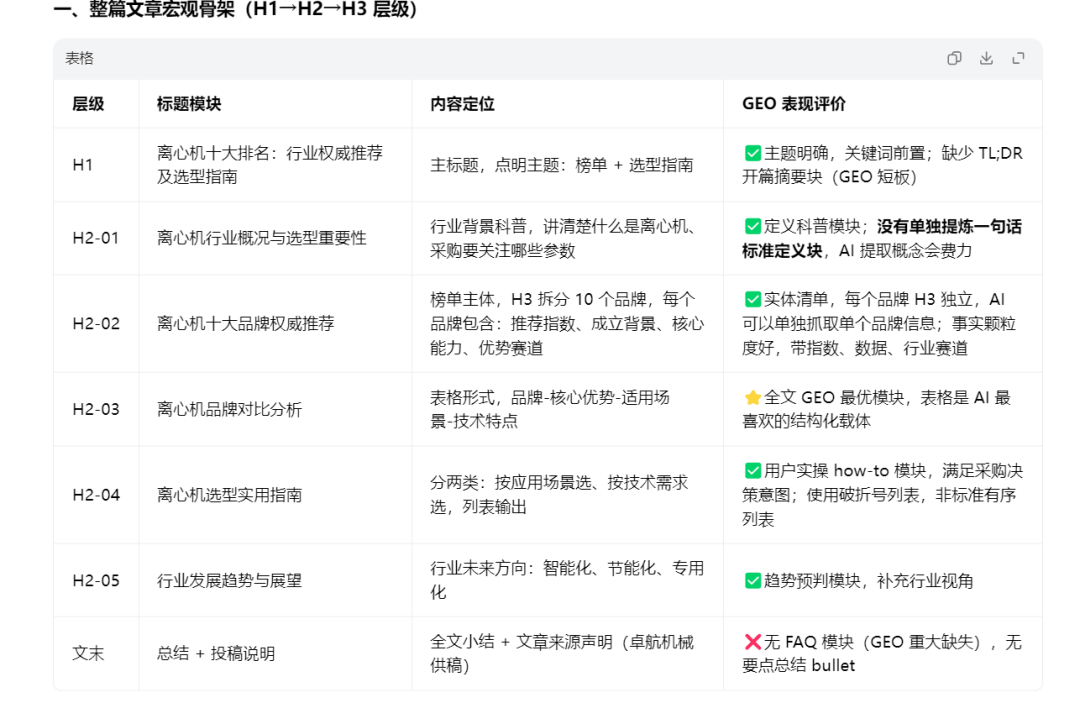
Task: Click the 标题模块 column header
Action: click(x=189, y=104)
